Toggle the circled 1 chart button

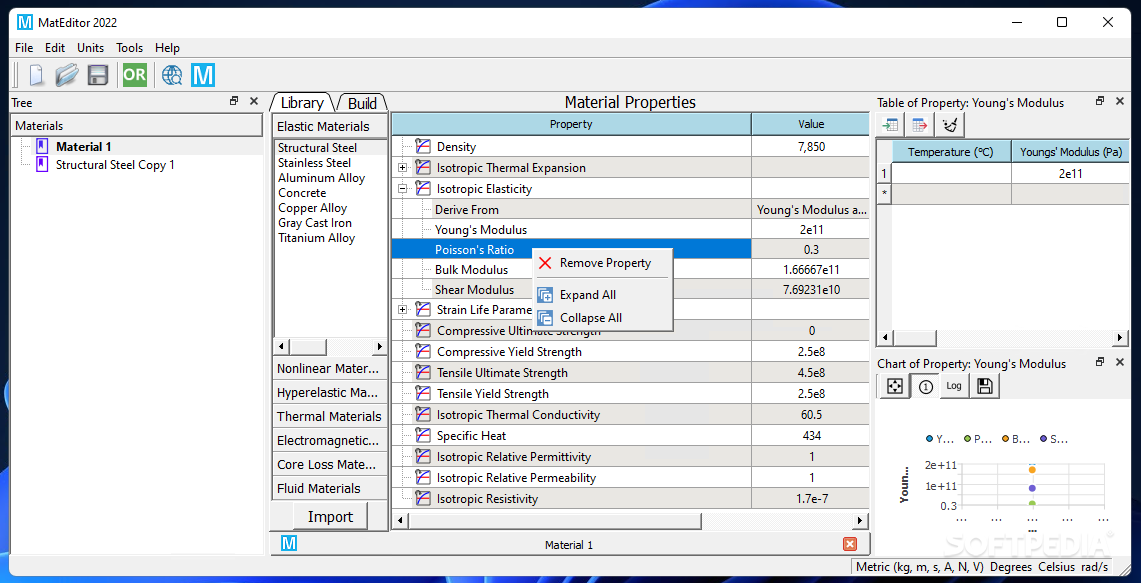(926, 386)
